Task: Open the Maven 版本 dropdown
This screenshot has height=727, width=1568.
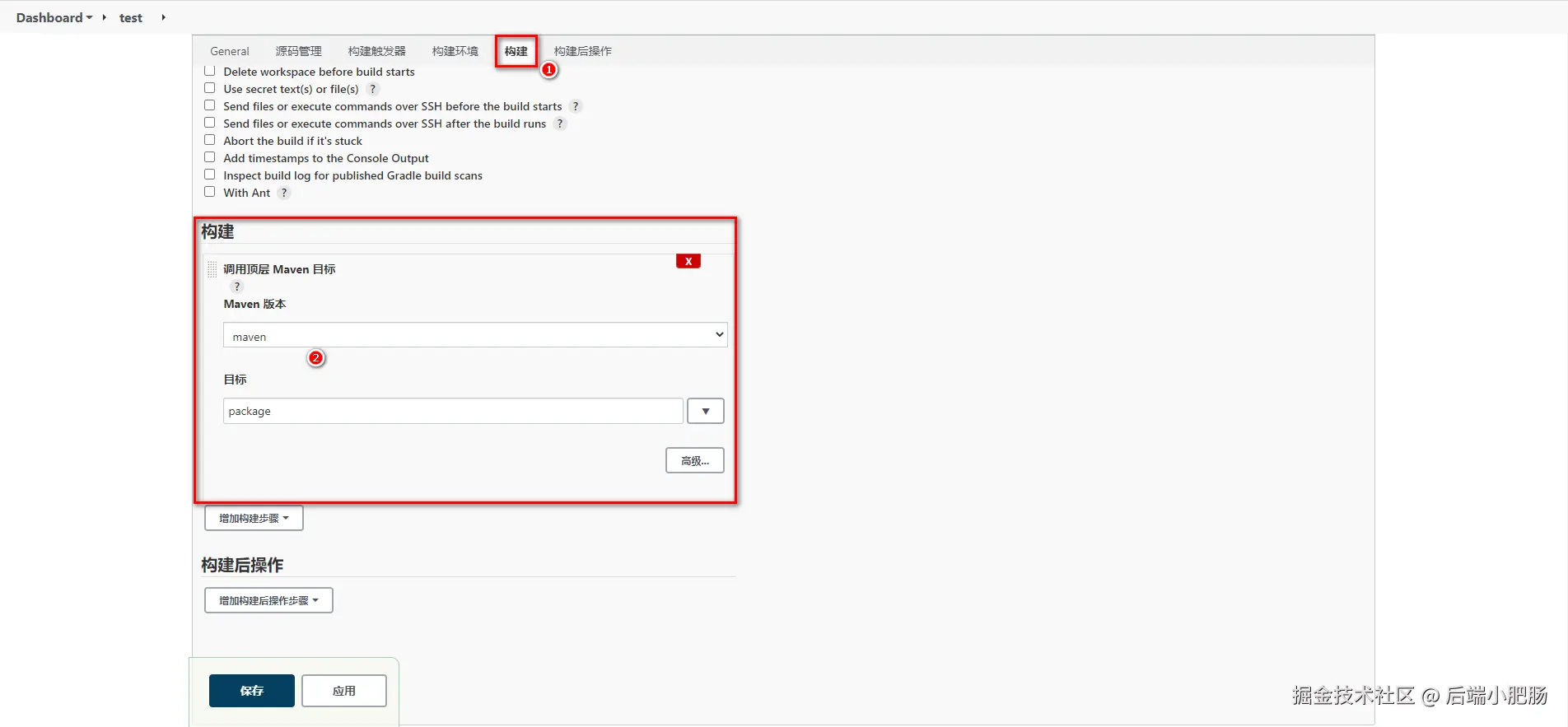Action: point(475,335)
